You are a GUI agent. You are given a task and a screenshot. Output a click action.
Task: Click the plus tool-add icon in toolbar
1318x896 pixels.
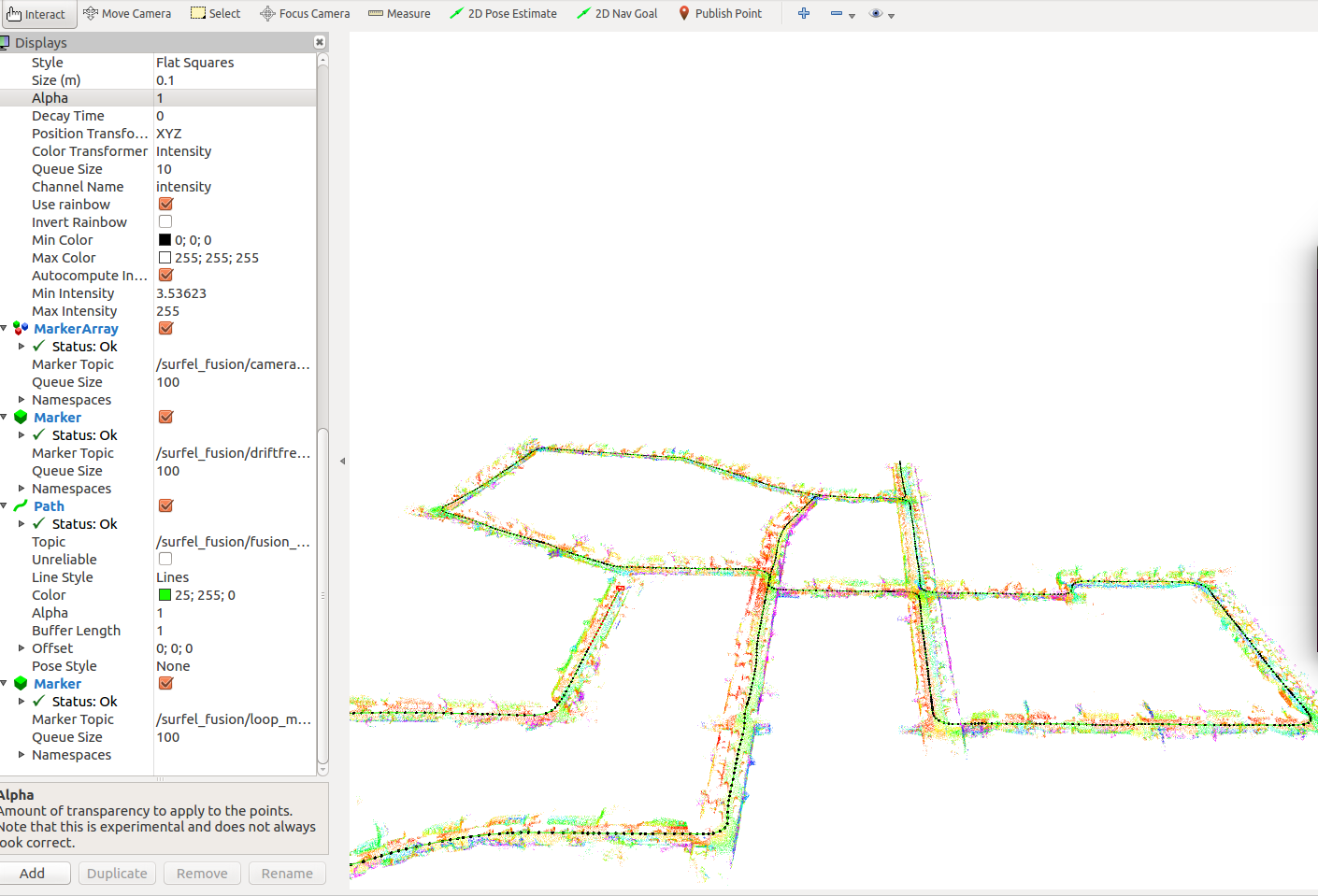(x=804, y=13)
